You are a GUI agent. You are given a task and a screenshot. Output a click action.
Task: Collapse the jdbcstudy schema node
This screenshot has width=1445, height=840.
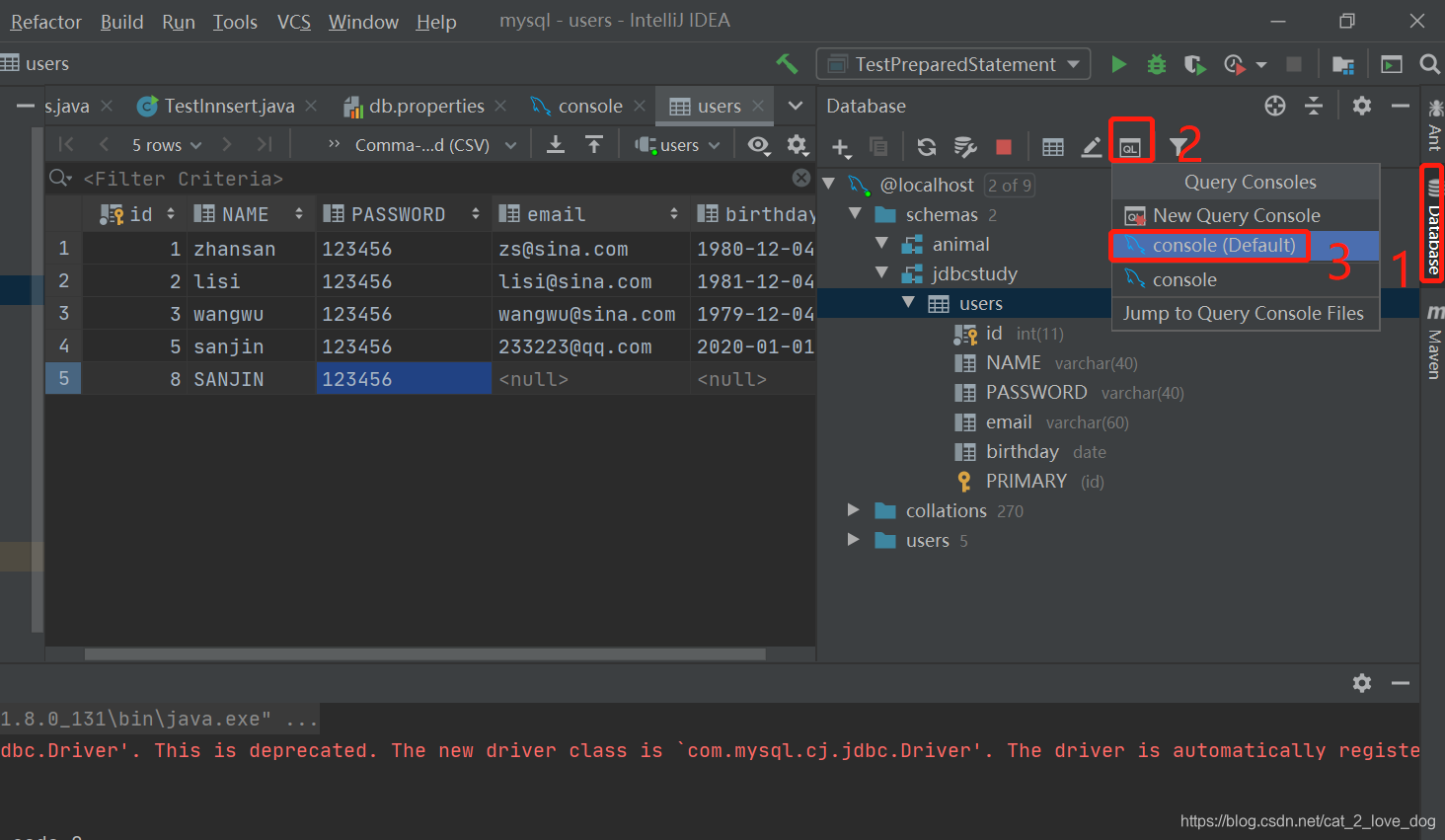click(x=882, y=272)
